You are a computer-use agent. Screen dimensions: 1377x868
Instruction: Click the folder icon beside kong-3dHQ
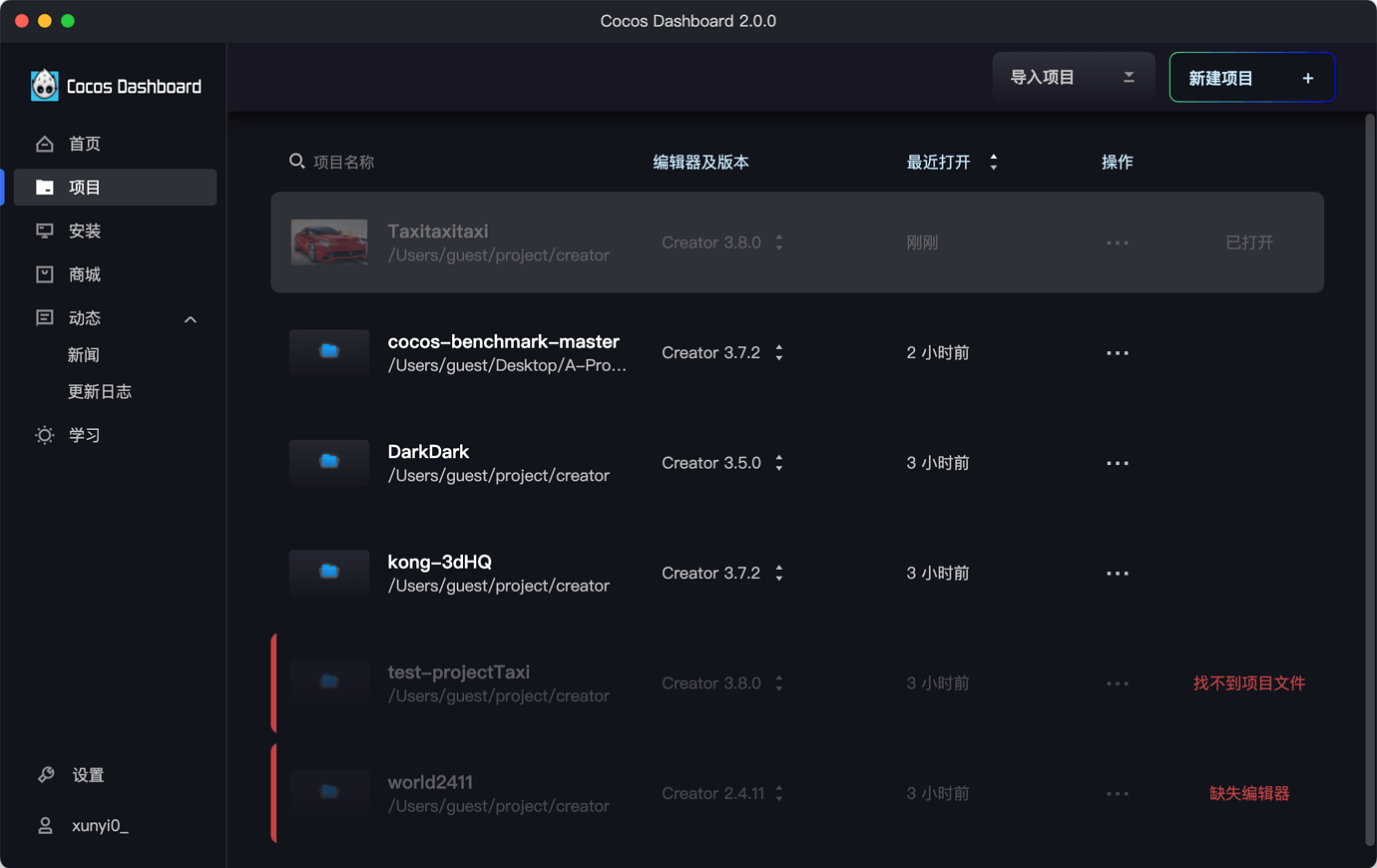click(329, 572)
